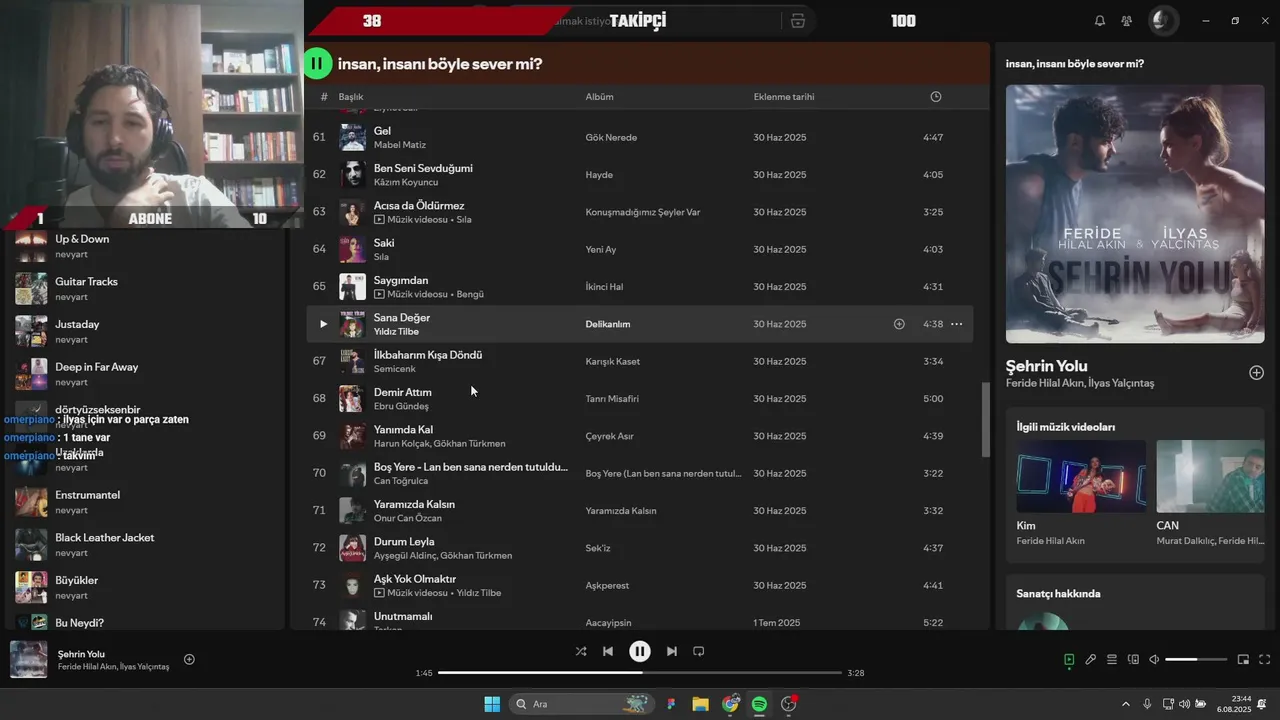Screen dimensions: 1280x720
Task: Open the profile avatar menu
Action: tap(1162, 20)
